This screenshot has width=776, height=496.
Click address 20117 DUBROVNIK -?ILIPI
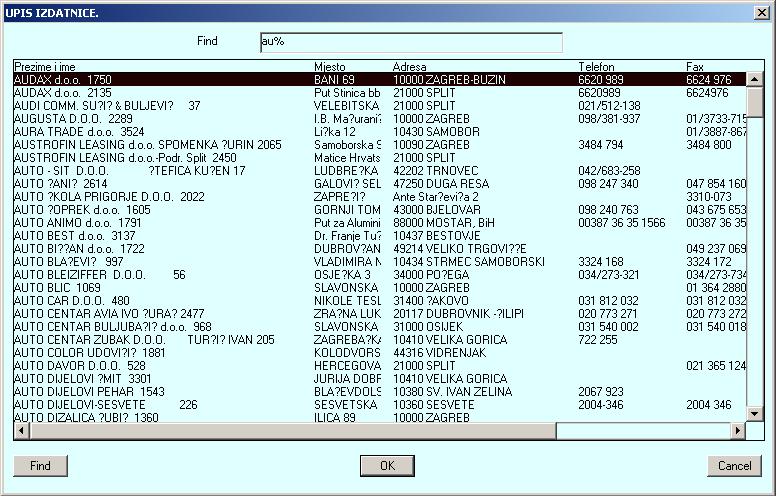point(458,314)
